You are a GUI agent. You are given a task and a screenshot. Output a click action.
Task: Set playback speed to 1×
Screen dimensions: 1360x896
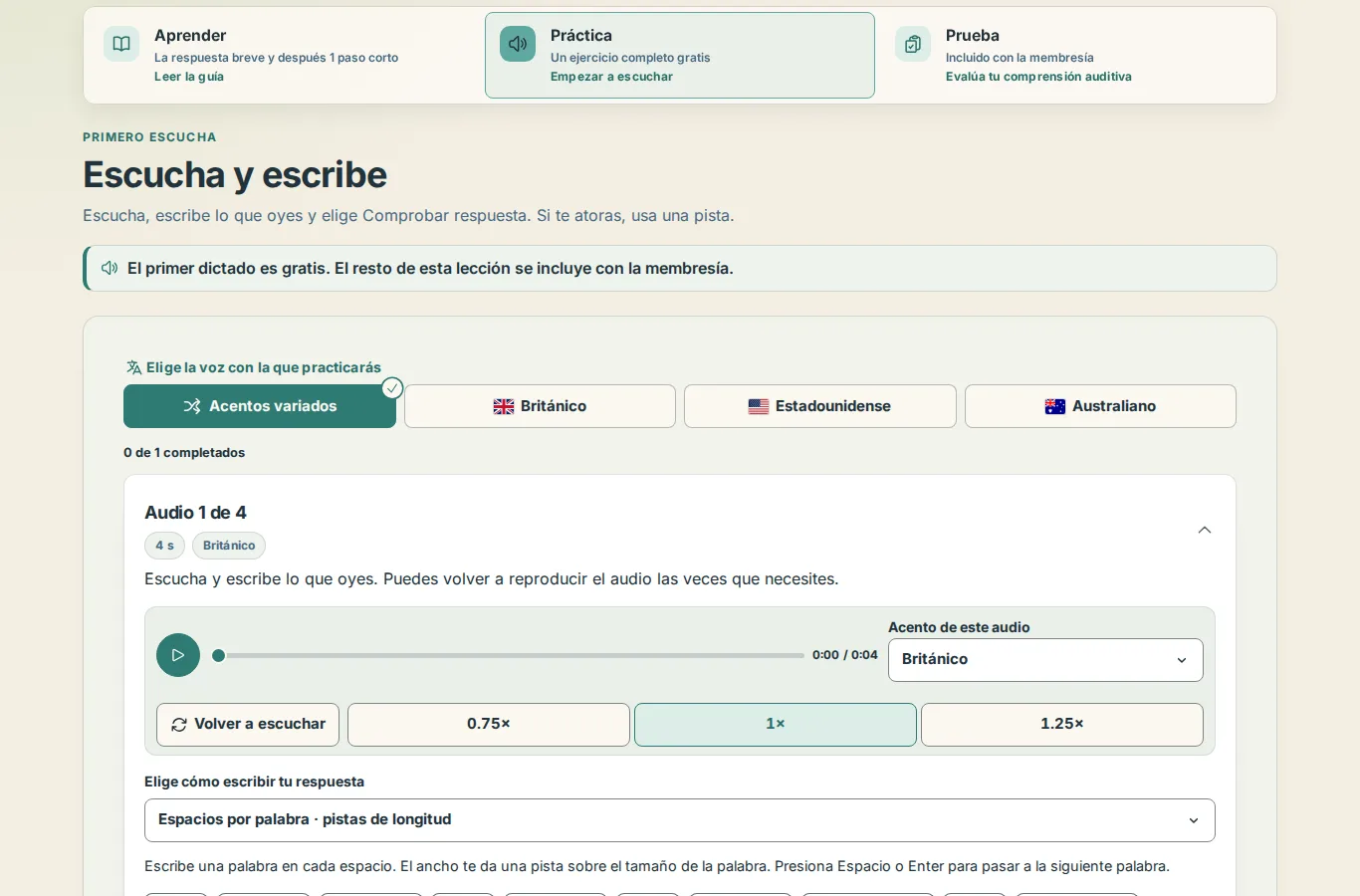tap(776, 725)
